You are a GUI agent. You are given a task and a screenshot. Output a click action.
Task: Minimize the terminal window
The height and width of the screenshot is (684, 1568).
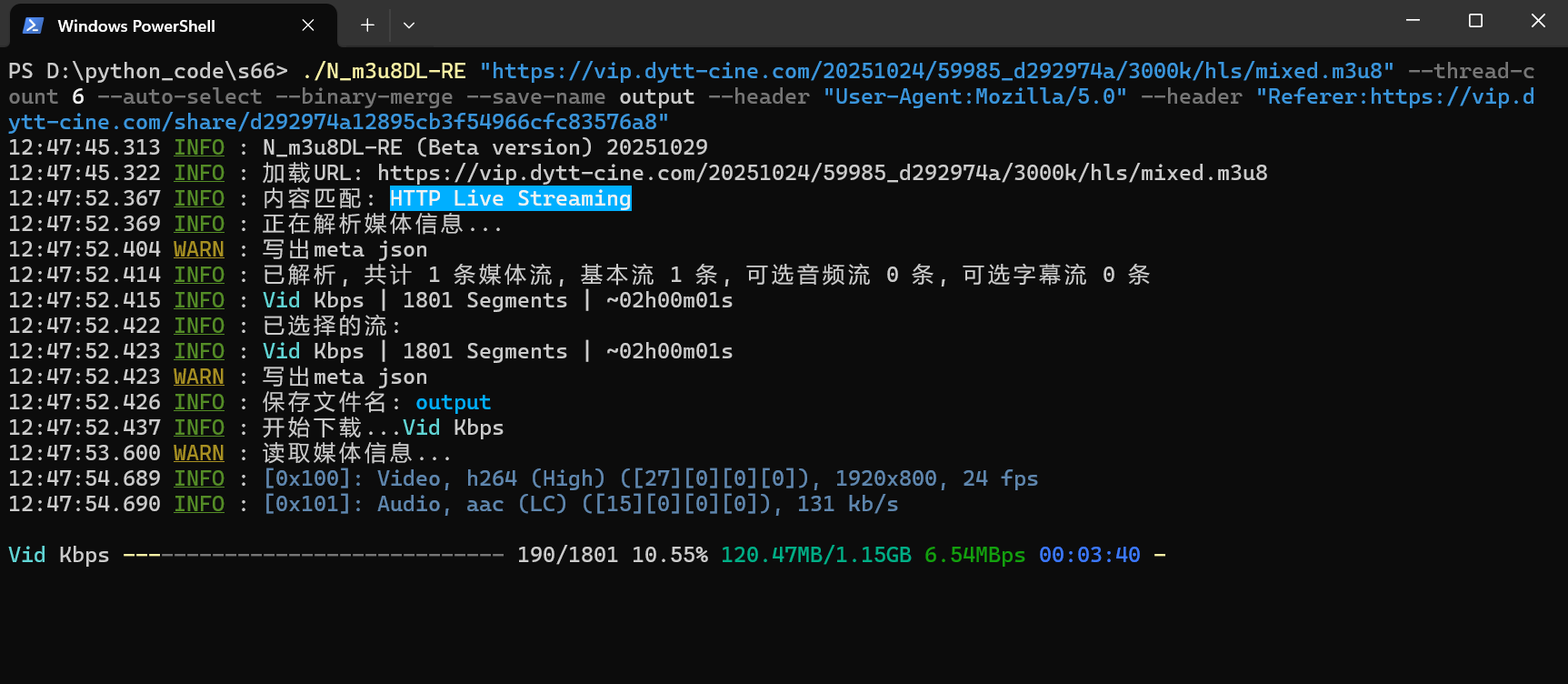point(1413,20)
